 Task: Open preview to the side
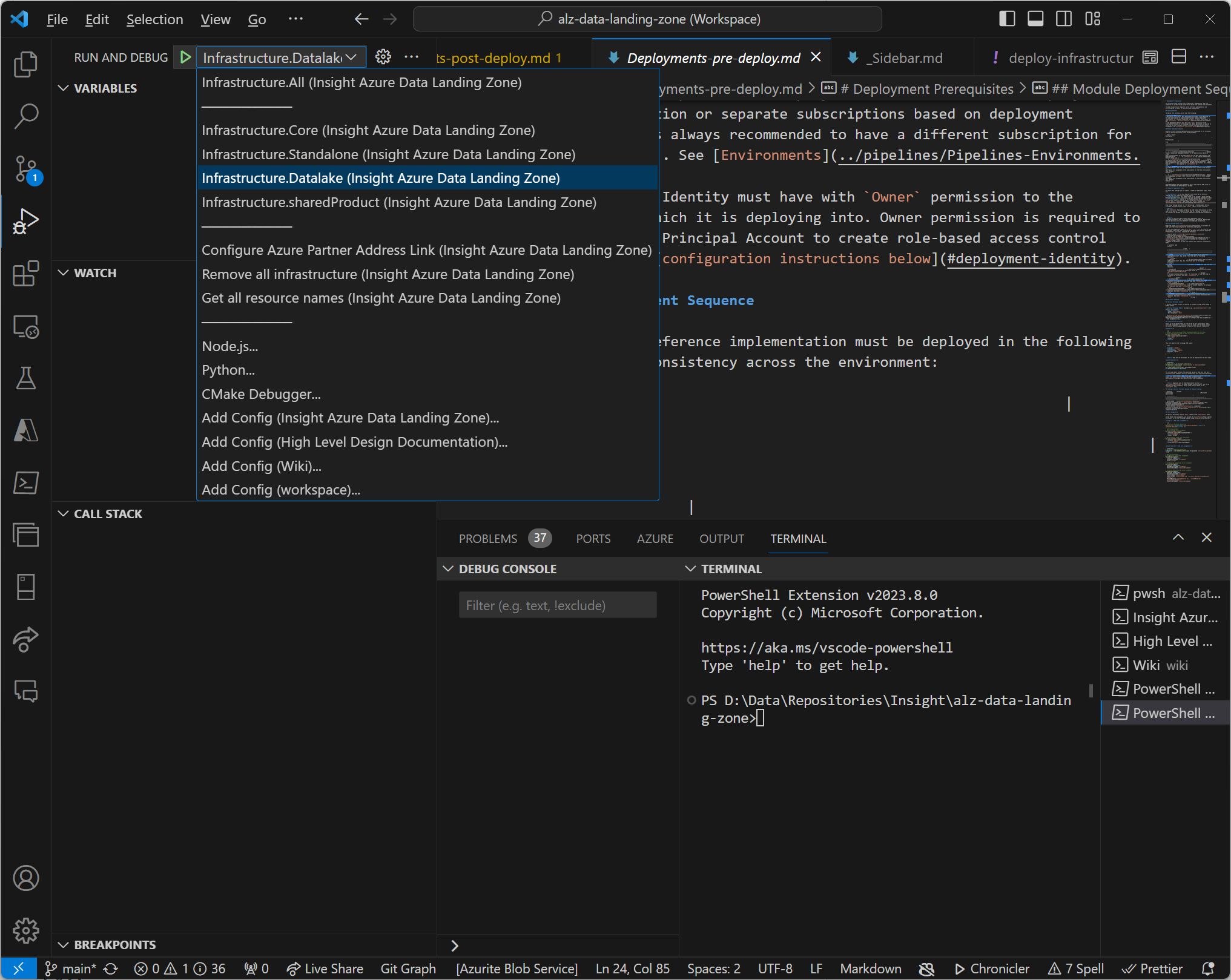pyautogui.click(x=1150, y=58)
